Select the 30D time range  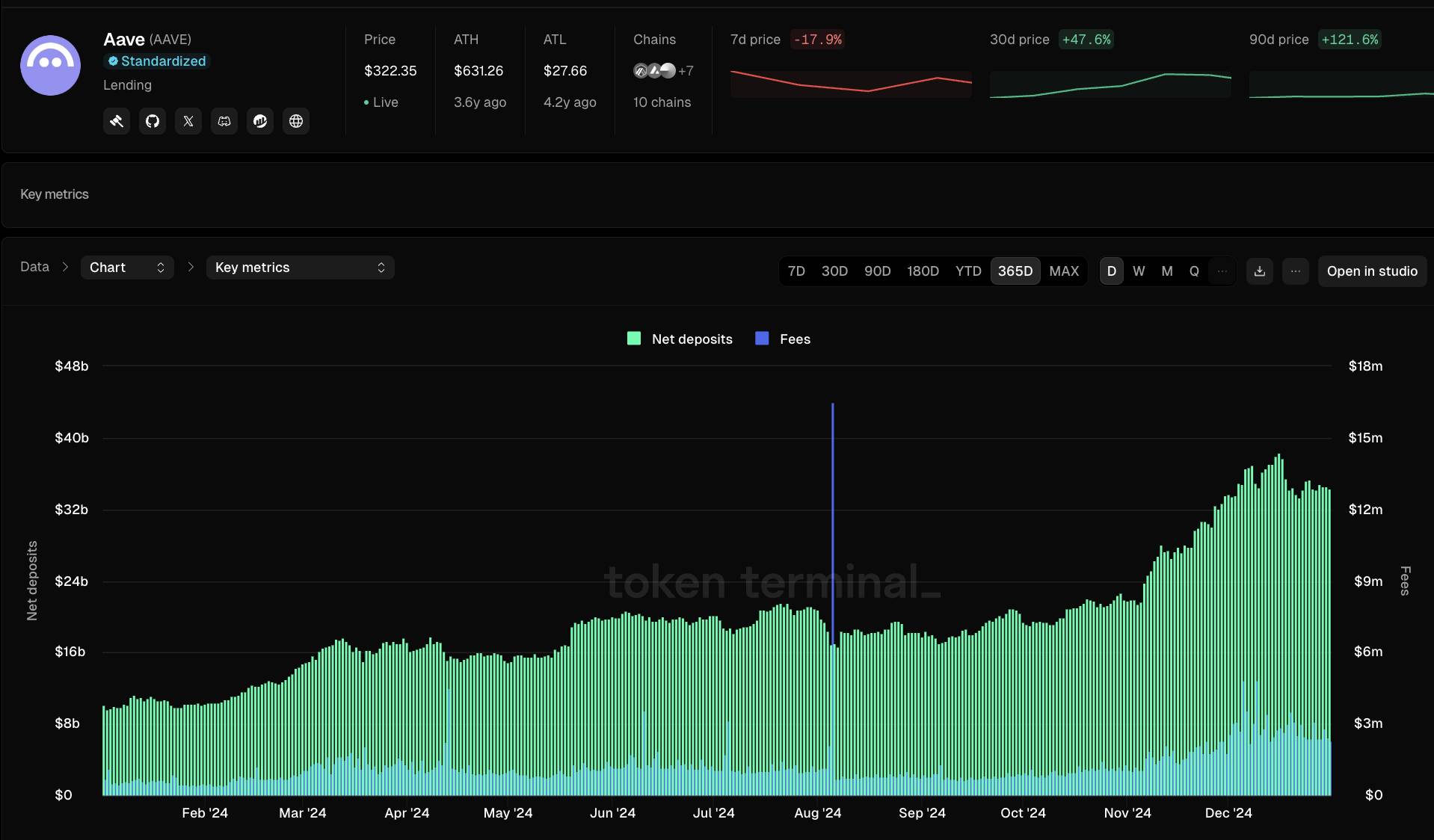834,271
